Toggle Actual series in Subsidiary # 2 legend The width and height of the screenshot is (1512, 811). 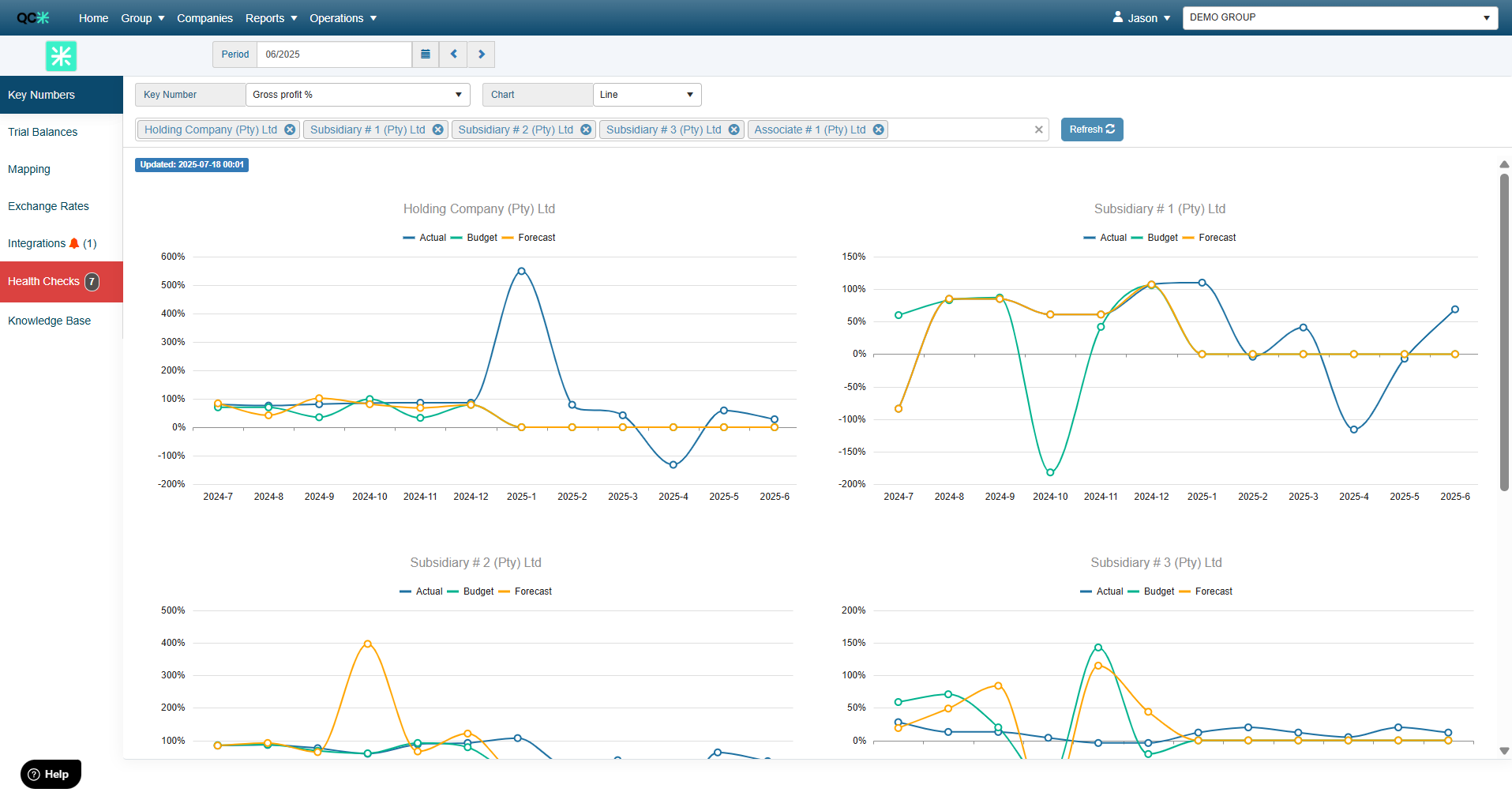[x=421, y=591]
